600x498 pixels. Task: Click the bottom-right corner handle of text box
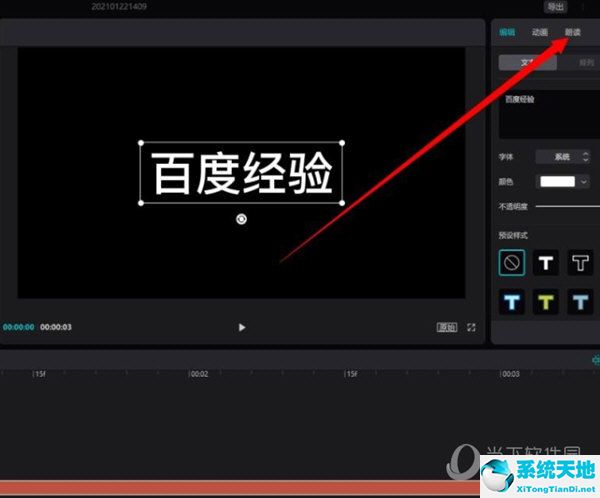tap(342, 203)
